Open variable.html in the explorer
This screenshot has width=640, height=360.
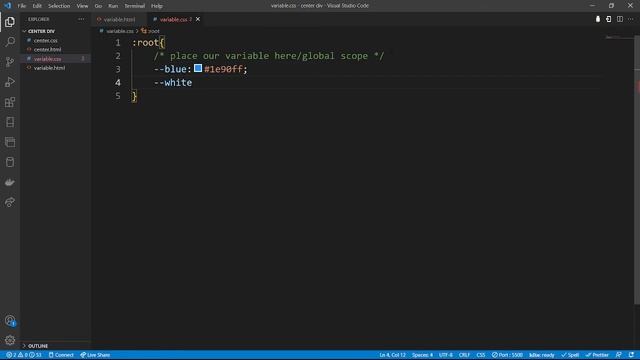point(49,68)
